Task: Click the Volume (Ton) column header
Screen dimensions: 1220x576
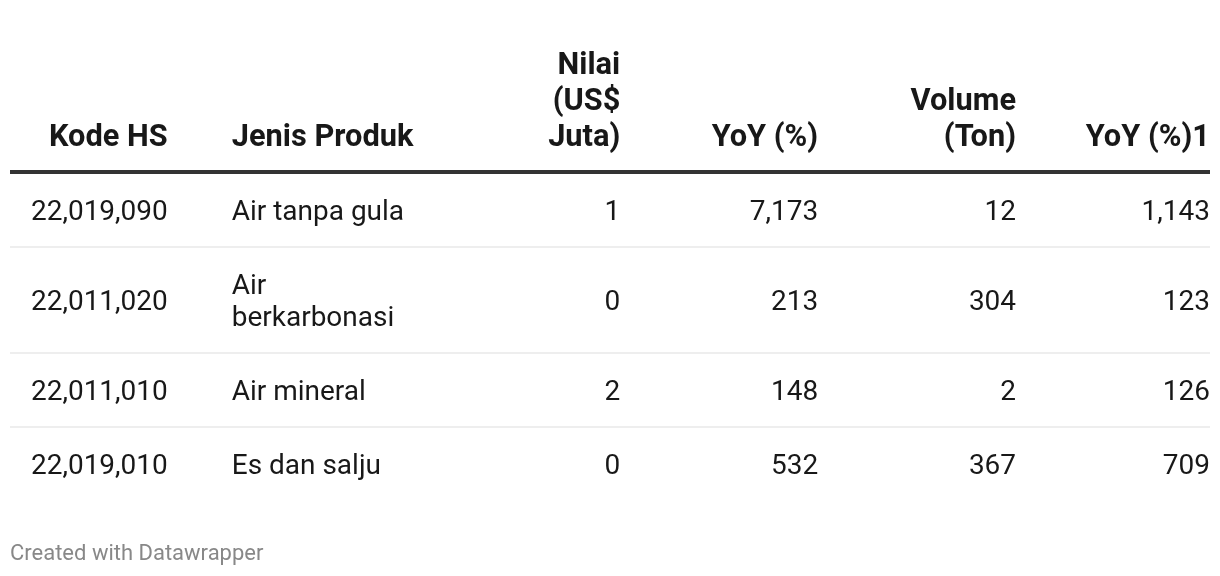Action: coord(963,117)
